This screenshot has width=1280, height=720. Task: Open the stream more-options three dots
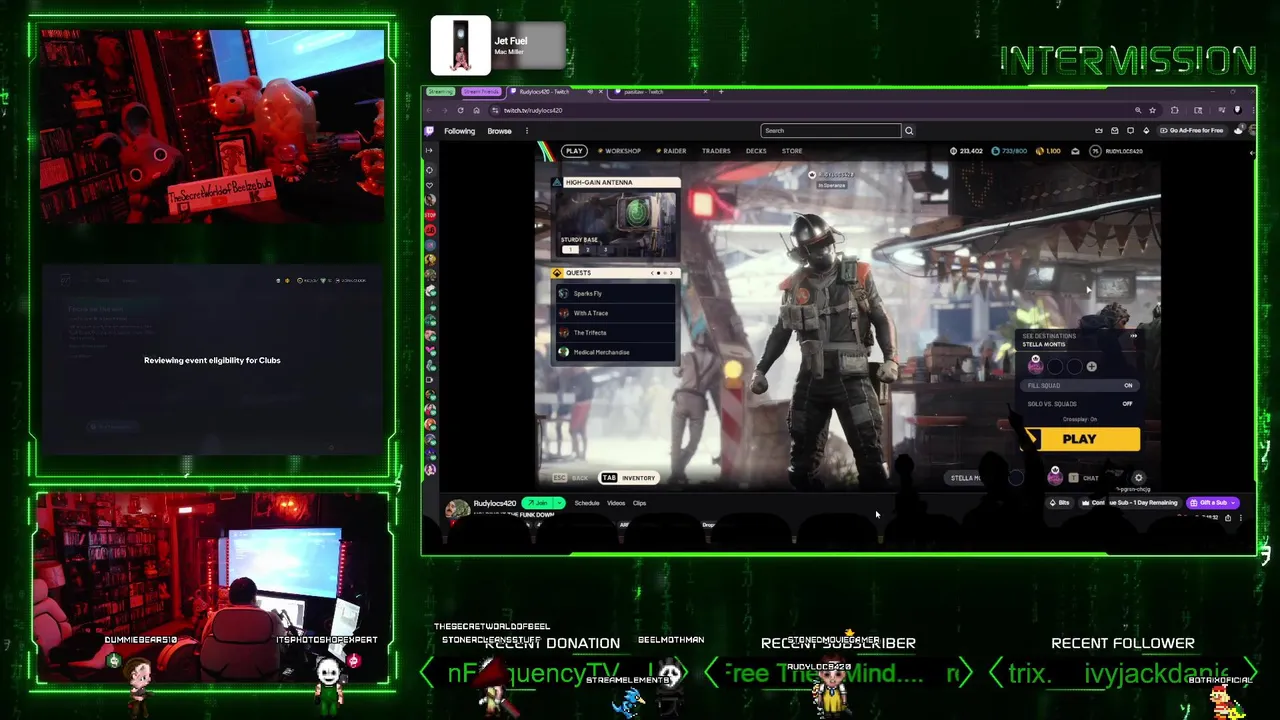[x=1241, y=518]
